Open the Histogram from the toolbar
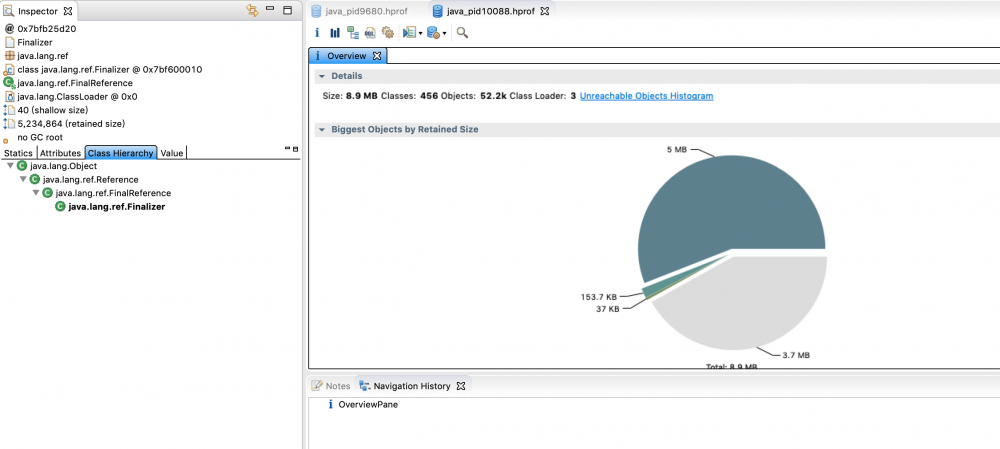 tap(335, 33)
